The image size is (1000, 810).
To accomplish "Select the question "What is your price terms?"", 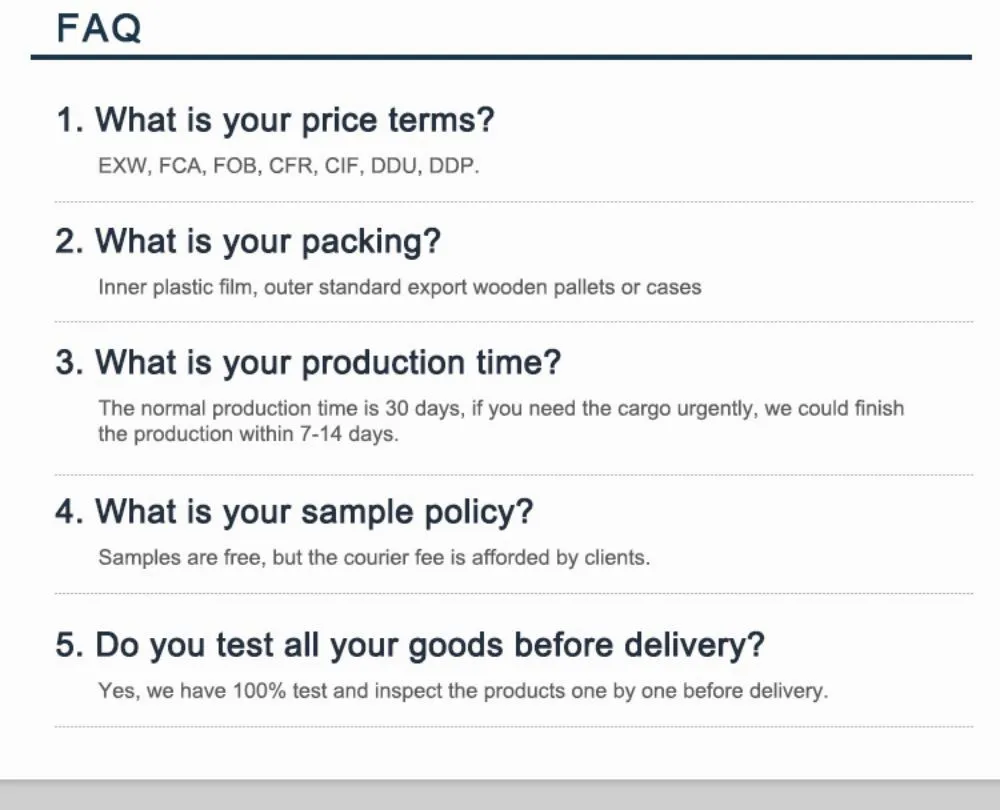I will pos(275,121).
